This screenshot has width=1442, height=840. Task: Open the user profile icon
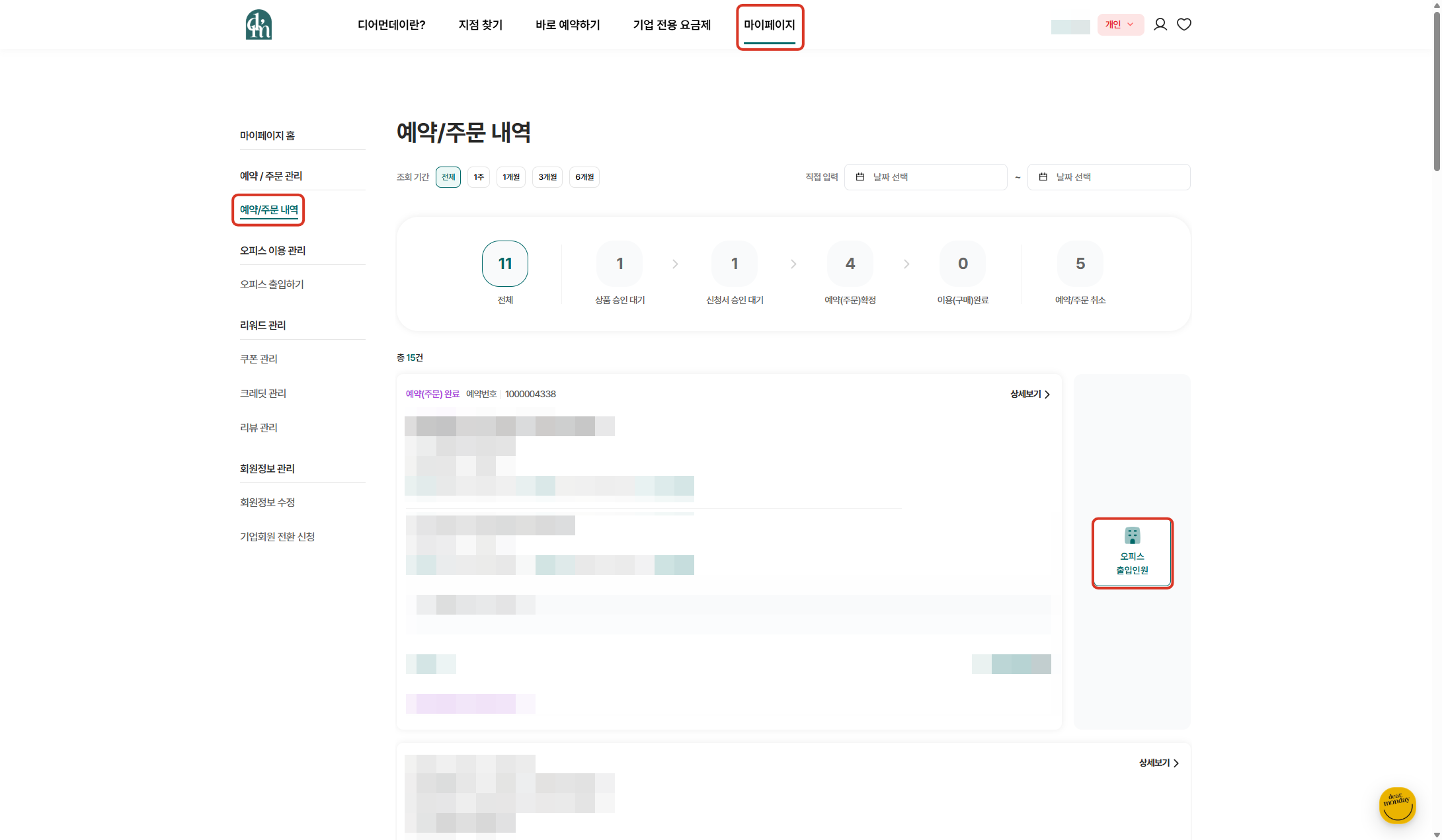pyautogui.click(x=1160, y=24)
